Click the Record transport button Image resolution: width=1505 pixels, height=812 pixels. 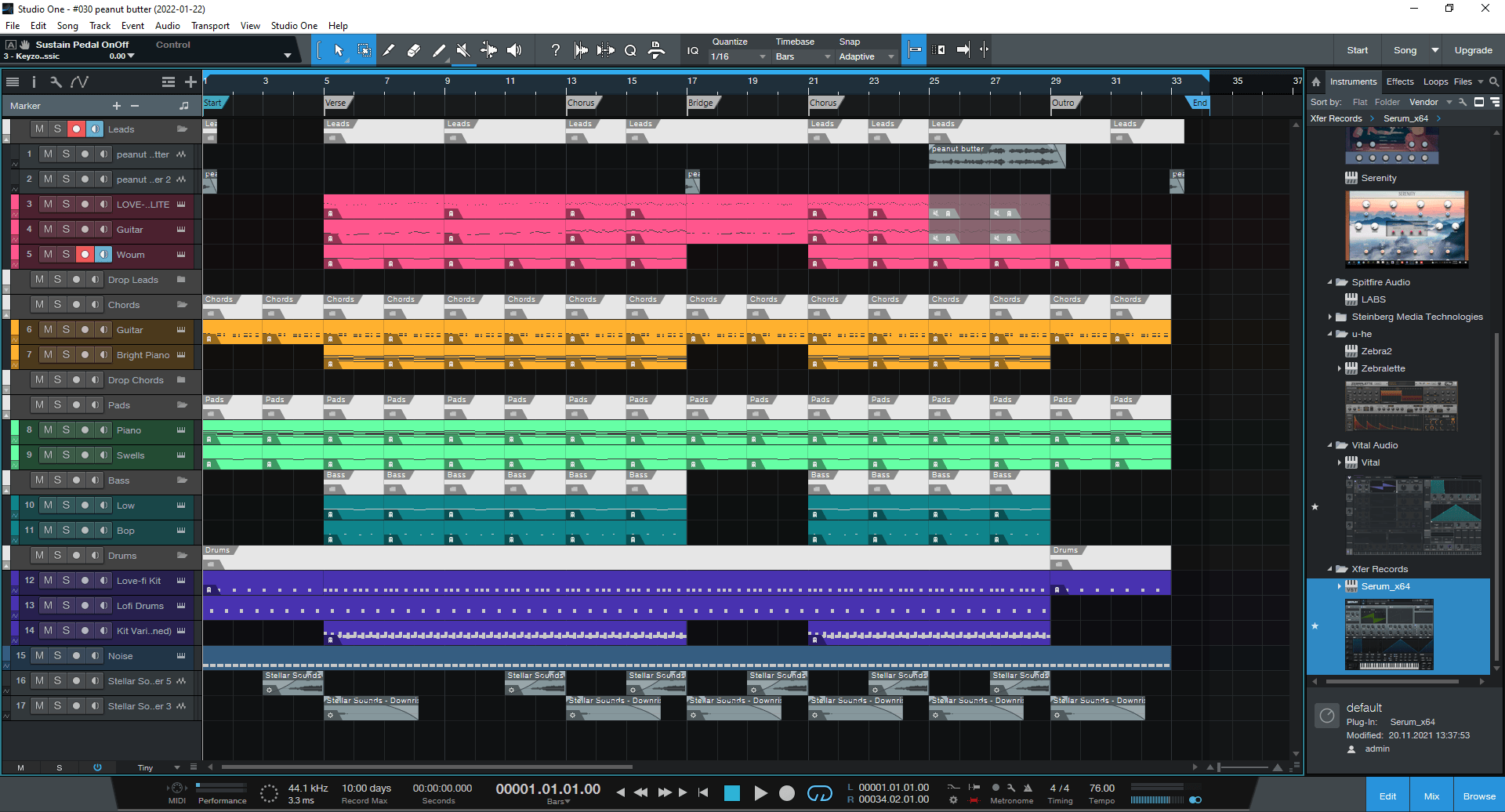[x=787, y=793]
